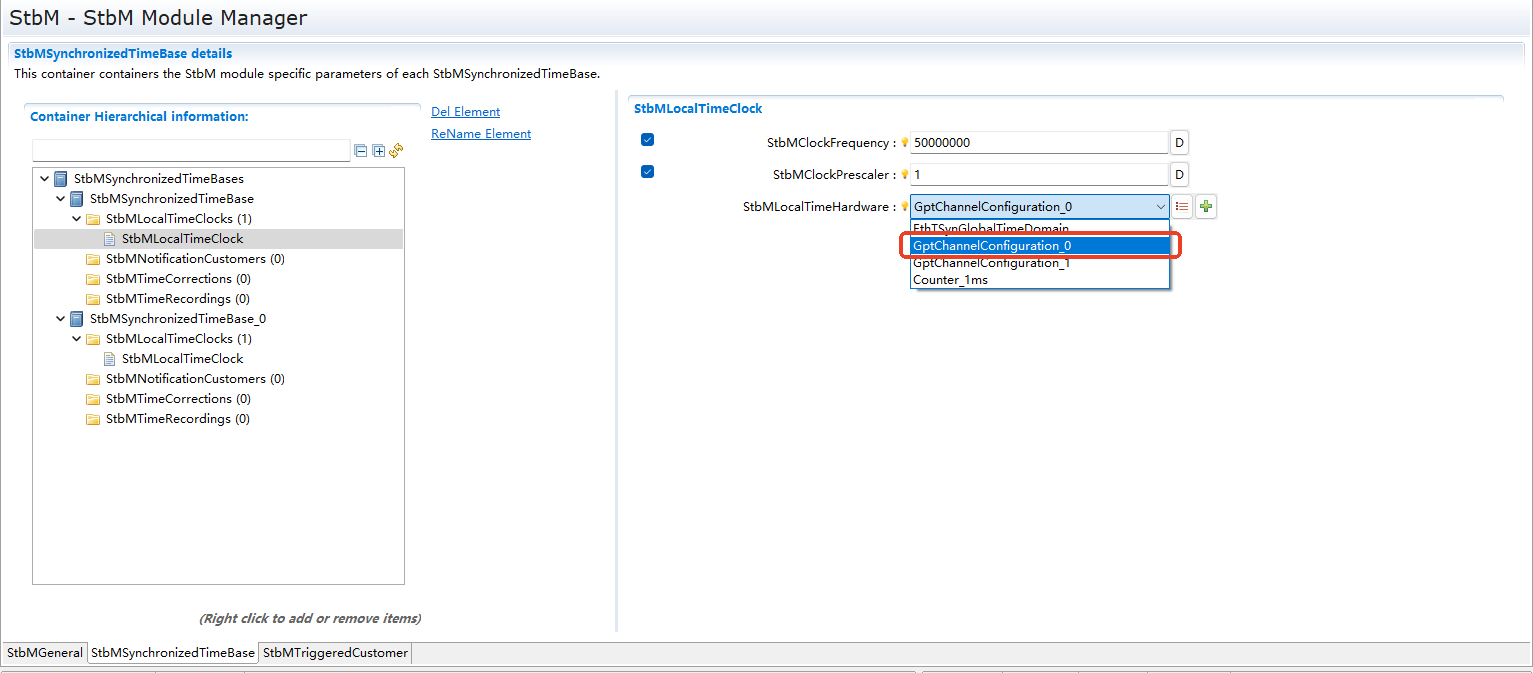This screenshot has width=1533, height=673.
Task: Click the refresh tree icon
Action: point(396,151)
